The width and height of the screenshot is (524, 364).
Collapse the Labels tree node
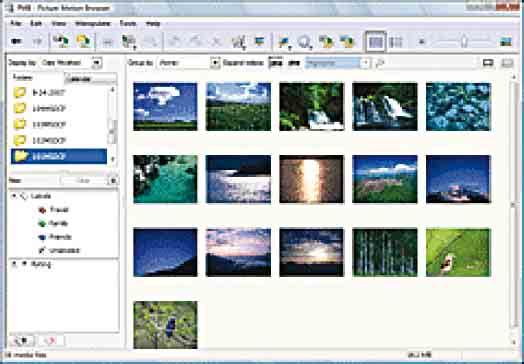[14, 196]
